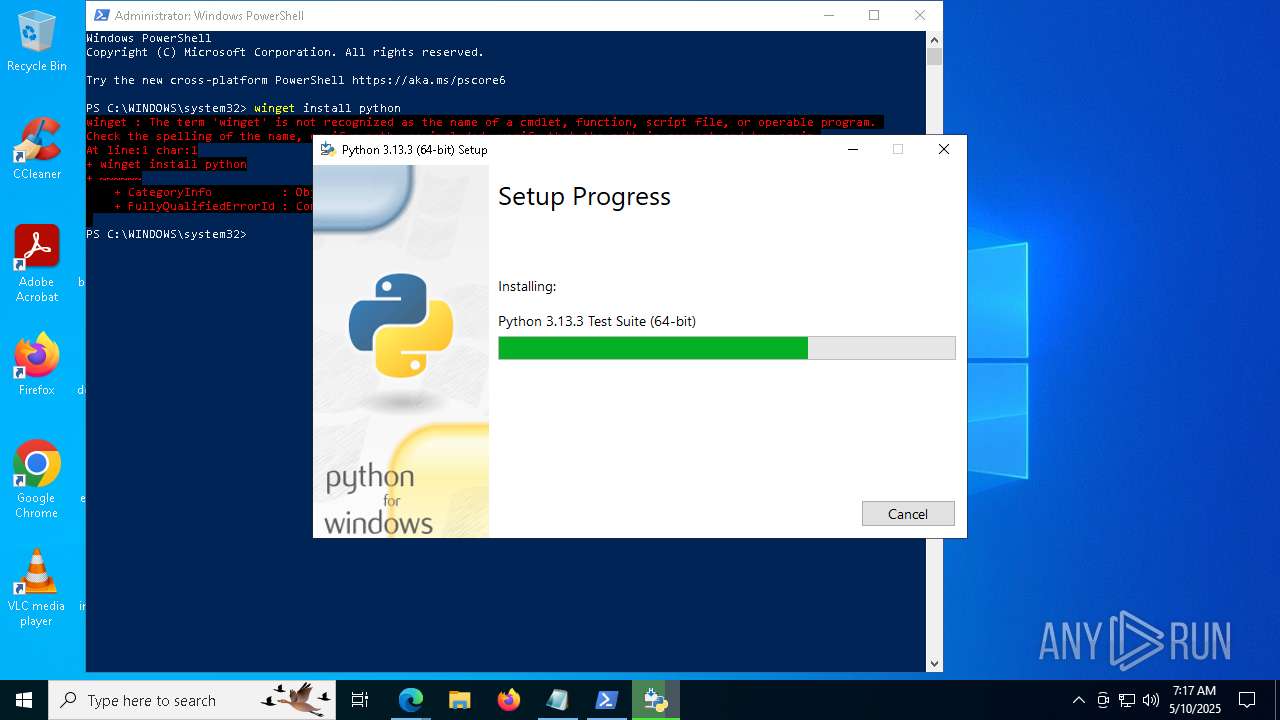Select the Google Chrome desktop shortcut

(37, 480)
